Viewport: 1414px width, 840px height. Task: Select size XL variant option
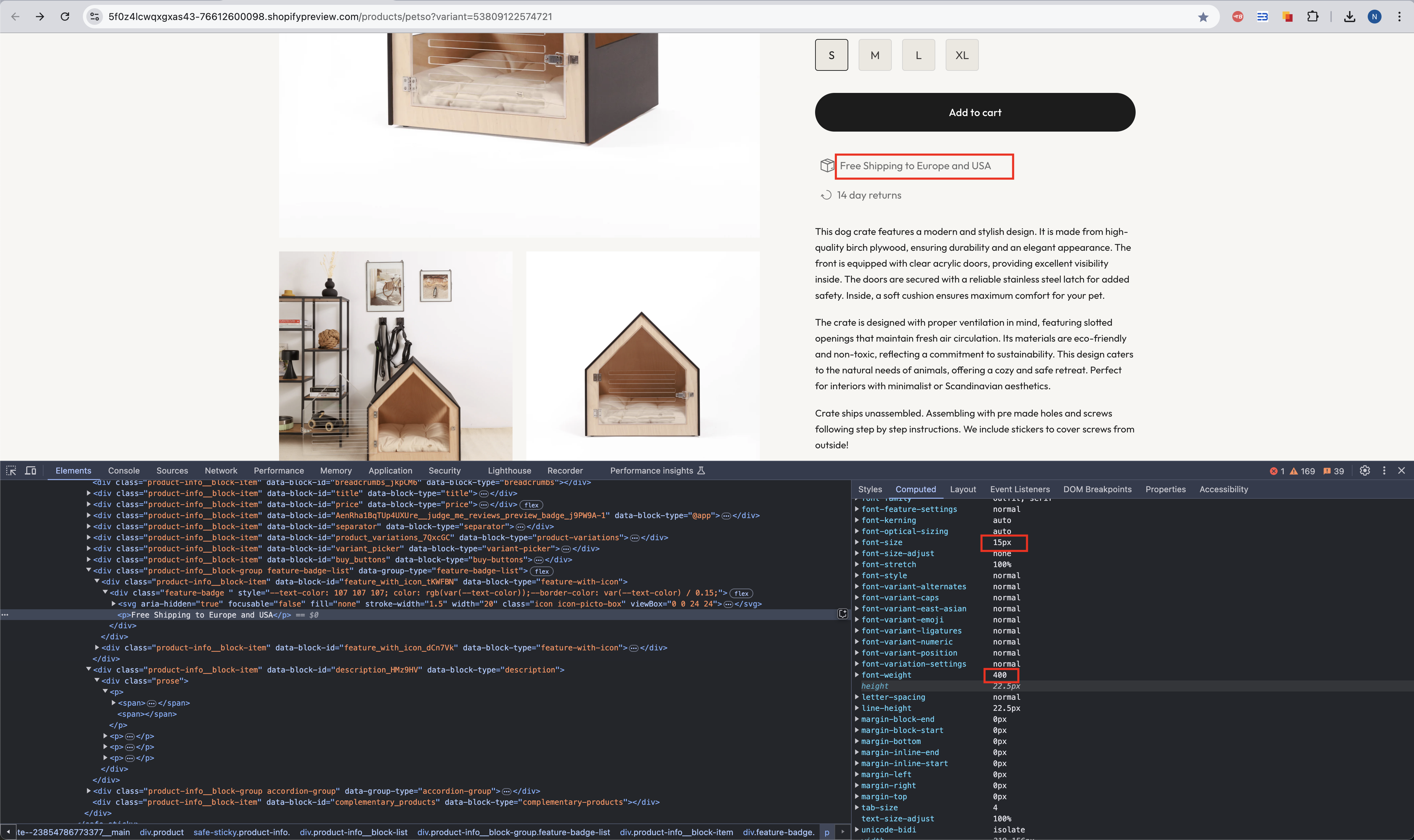962,55
